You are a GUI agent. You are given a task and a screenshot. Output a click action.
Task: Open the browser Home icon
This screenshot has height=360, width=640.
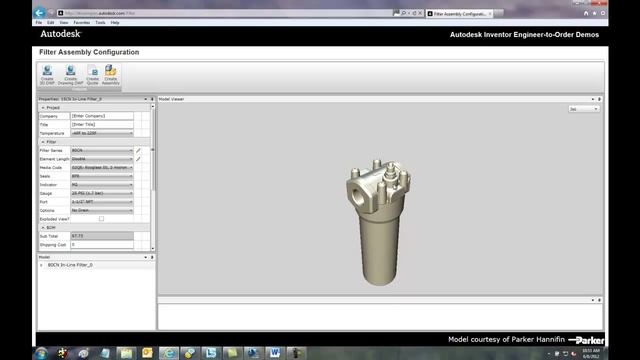pos(586,13)
